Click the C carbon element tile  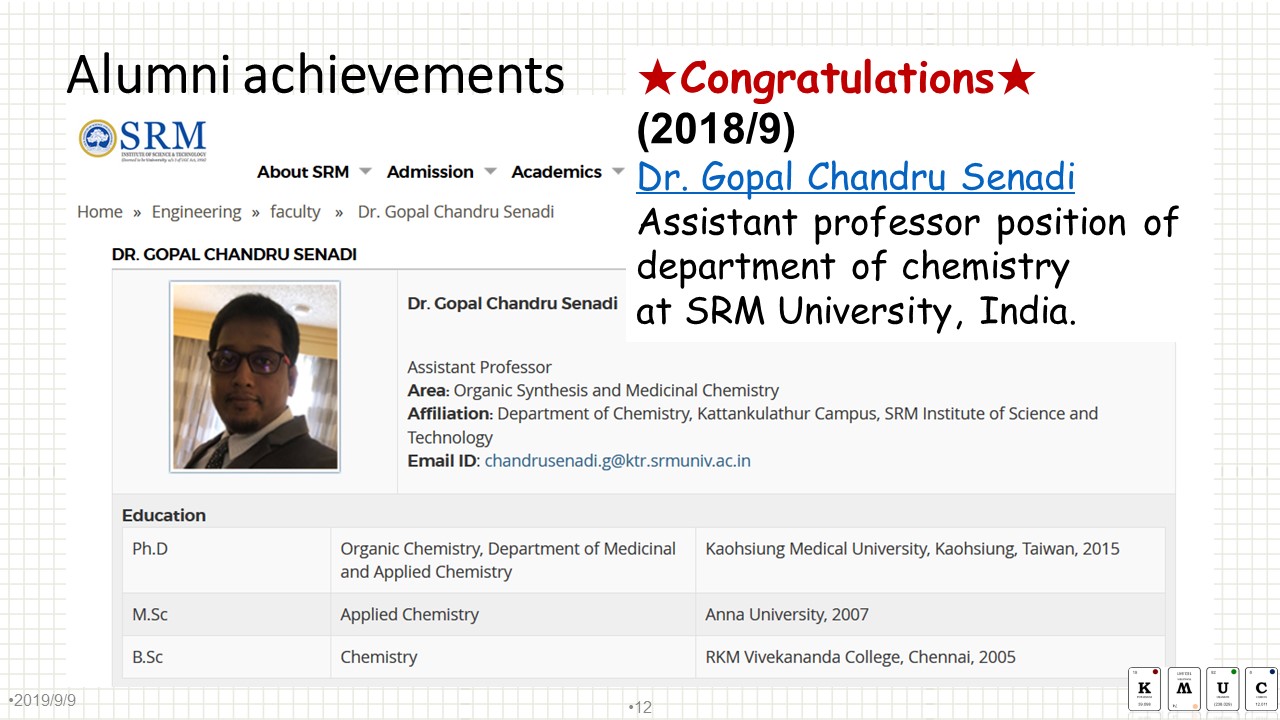1262,689
